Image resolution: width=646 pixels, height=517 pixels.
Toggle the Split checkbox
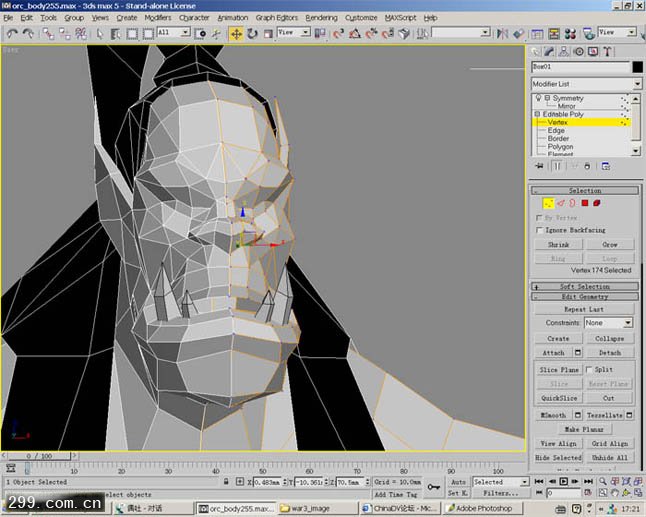(587, 369)
